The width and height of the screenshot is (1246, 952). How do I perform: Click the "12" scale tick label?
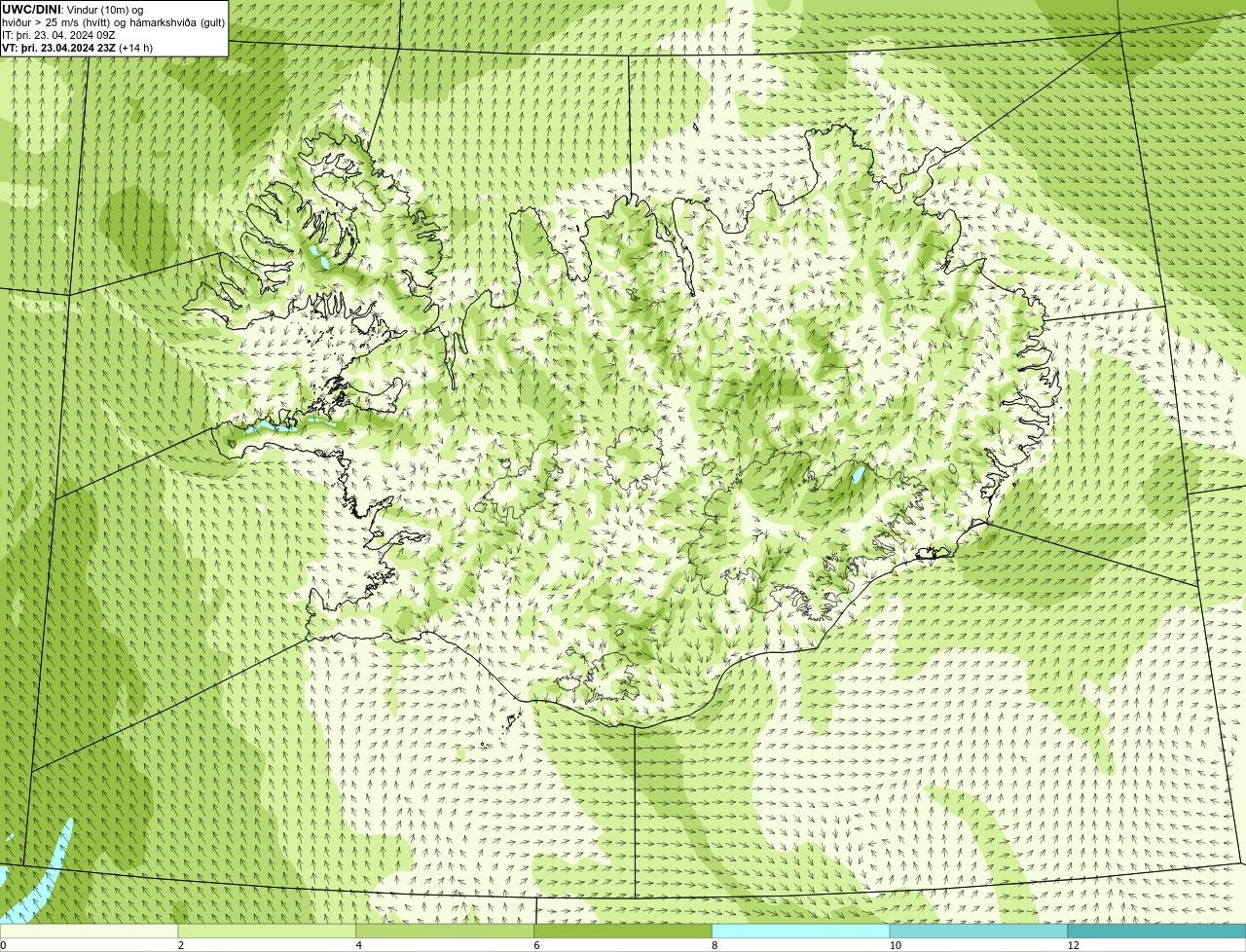(1073, 945)
